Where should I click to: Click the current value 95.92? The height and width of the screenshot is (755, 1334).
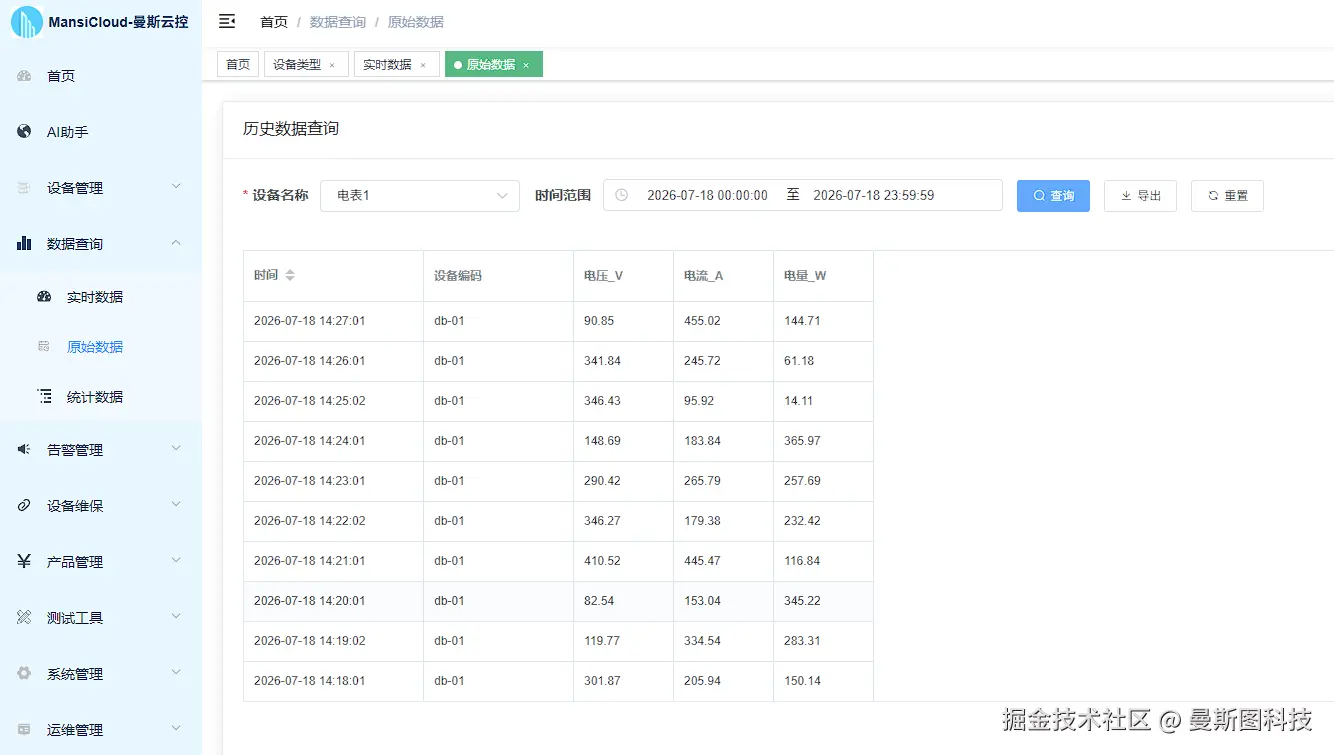[x=699, y=401]
